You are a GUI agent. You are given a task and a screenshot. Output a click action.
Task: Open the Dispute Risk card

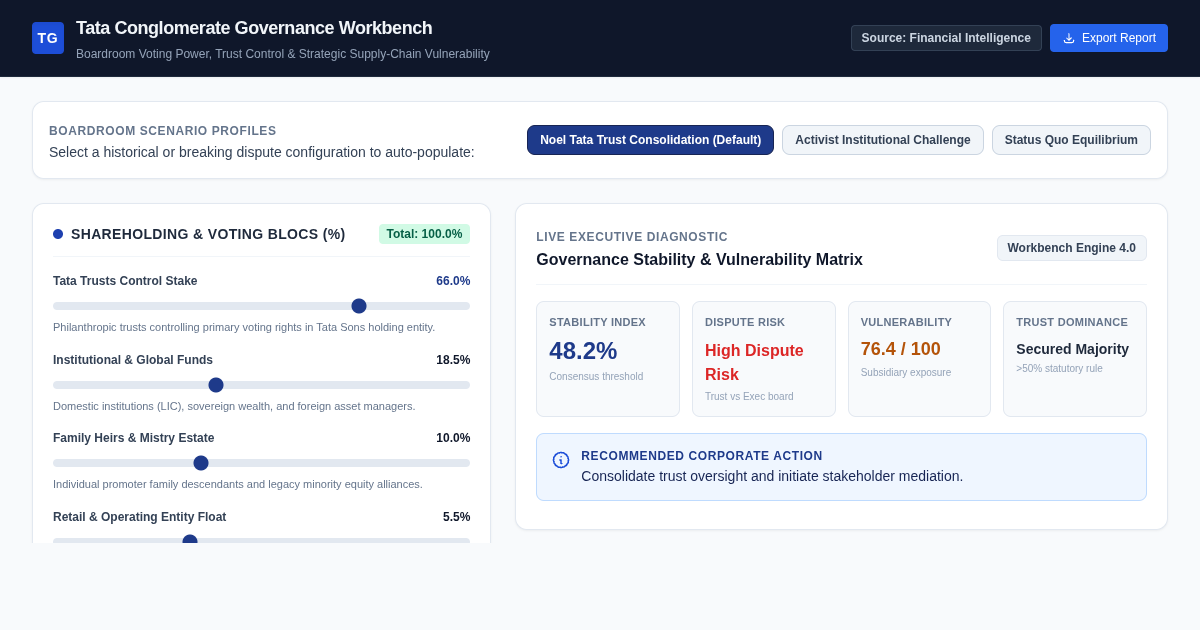point(764,359)
